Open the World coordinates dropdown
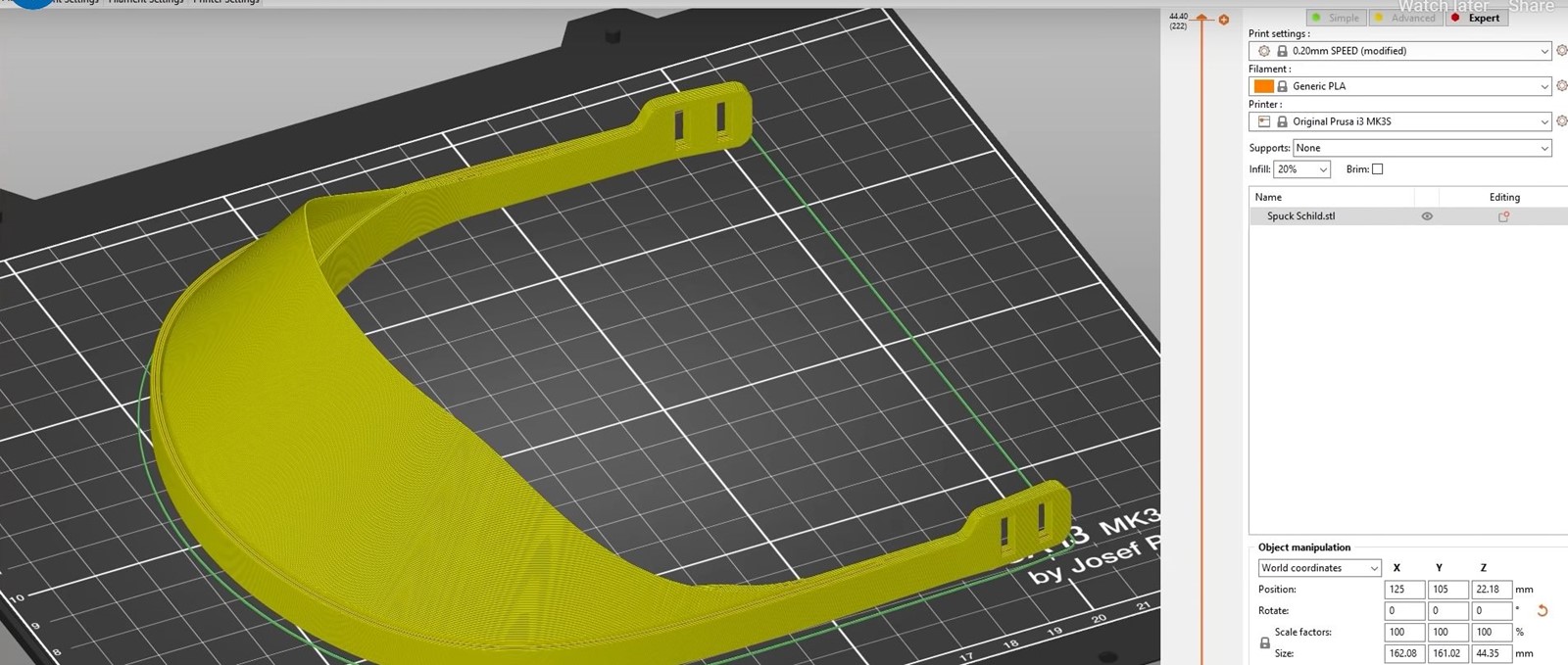This screenshot has height=665, width=1568. [x=1319, y=568]
